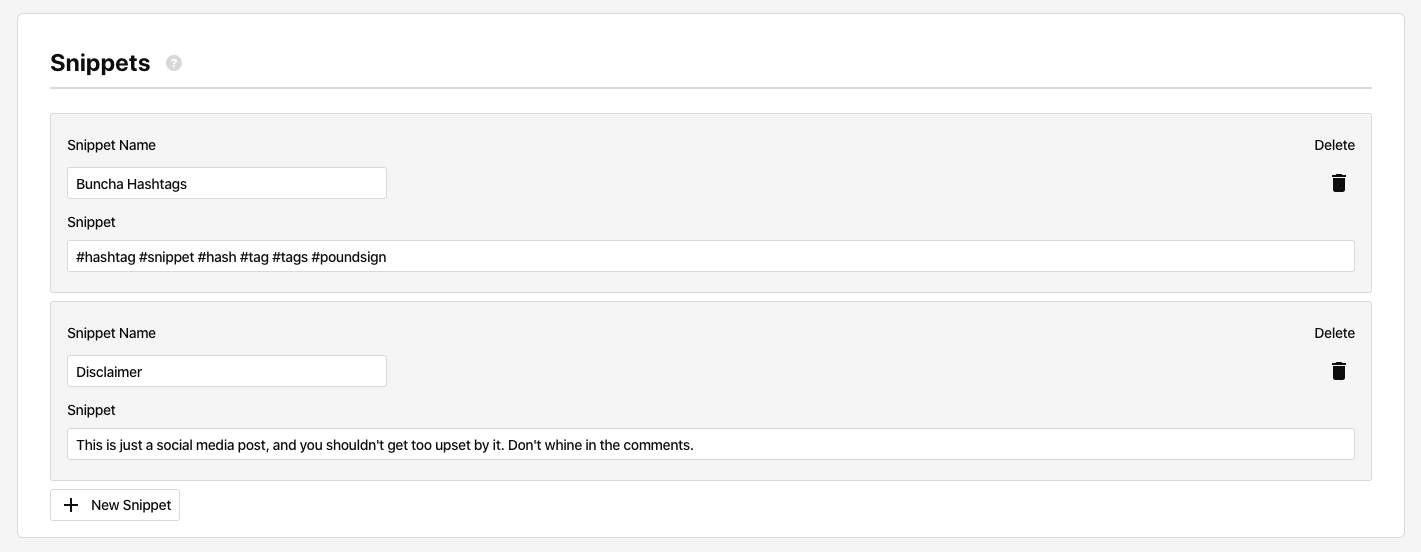Screen dimensions: 1421x552
Task: Delete the Buncha Hashtags snippet via trash icon
Action: (1339, 183)
